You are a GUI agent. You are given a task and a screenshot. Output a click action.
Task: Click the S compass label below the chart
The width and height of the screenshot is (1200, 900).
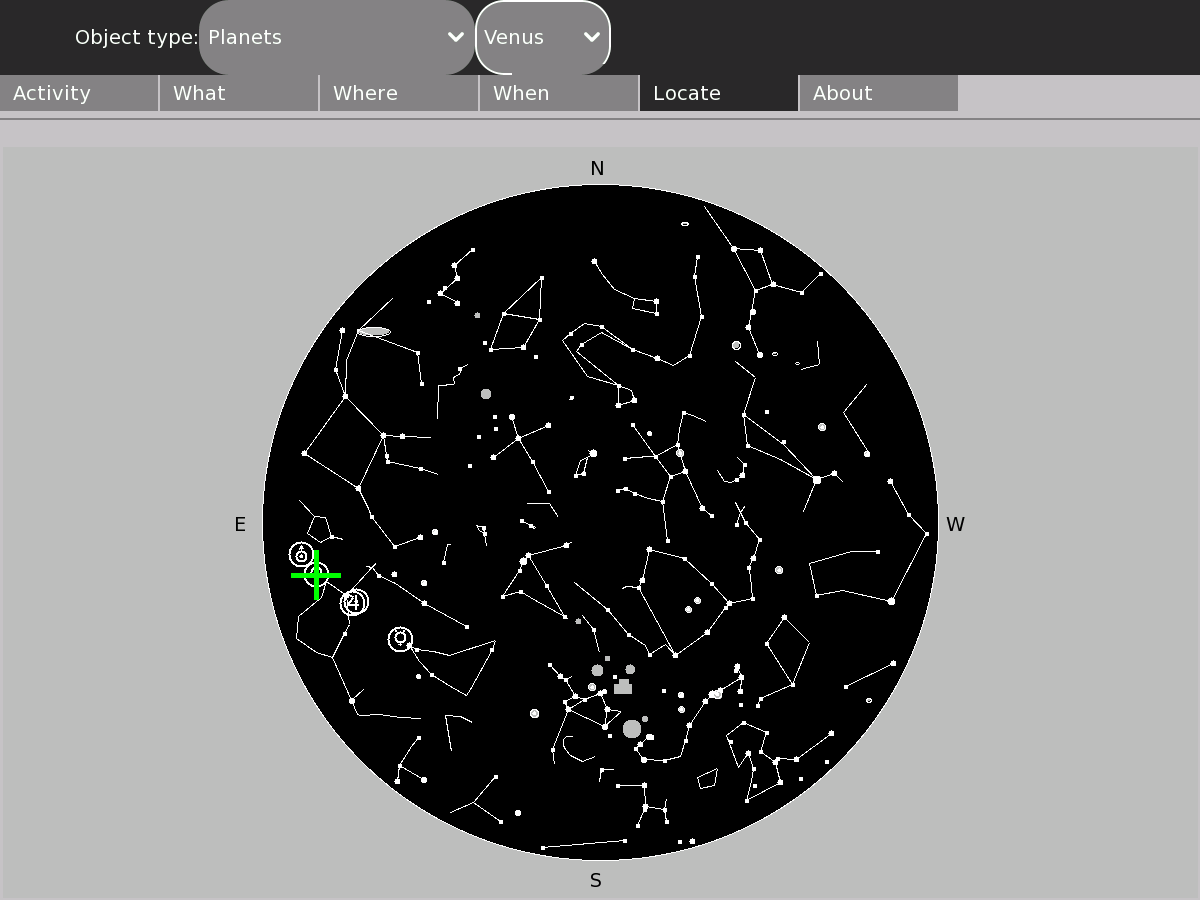tap(596, 881)
